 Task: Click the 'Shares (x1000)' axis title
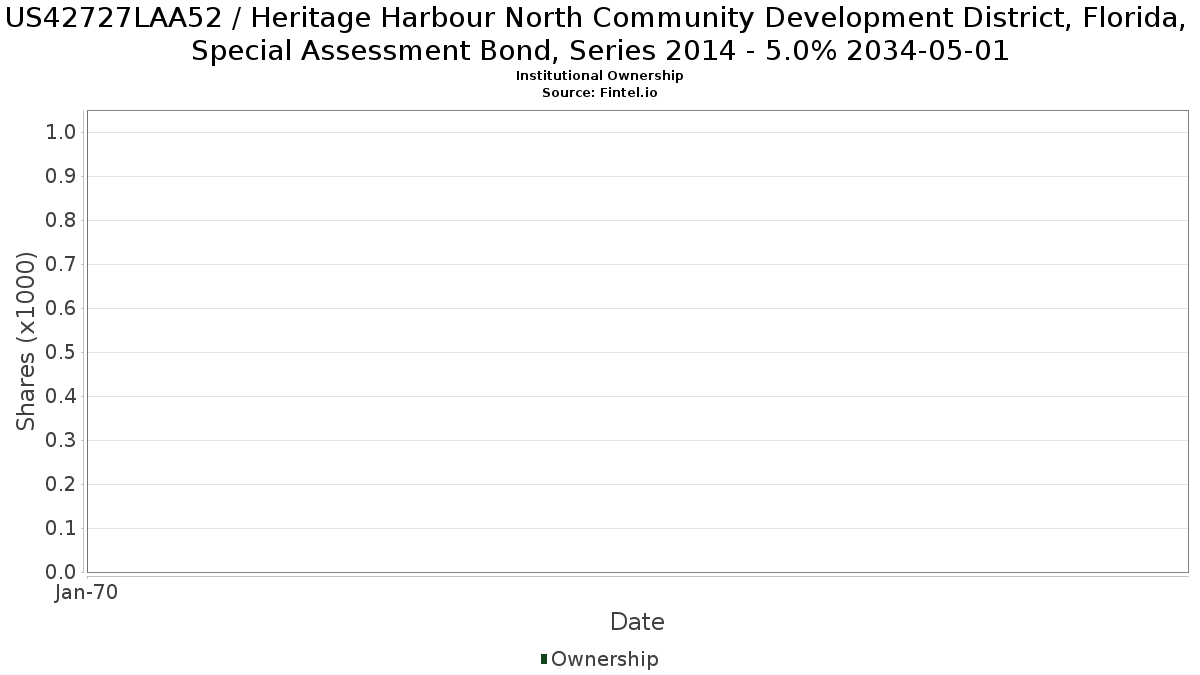tap(27, 342)
